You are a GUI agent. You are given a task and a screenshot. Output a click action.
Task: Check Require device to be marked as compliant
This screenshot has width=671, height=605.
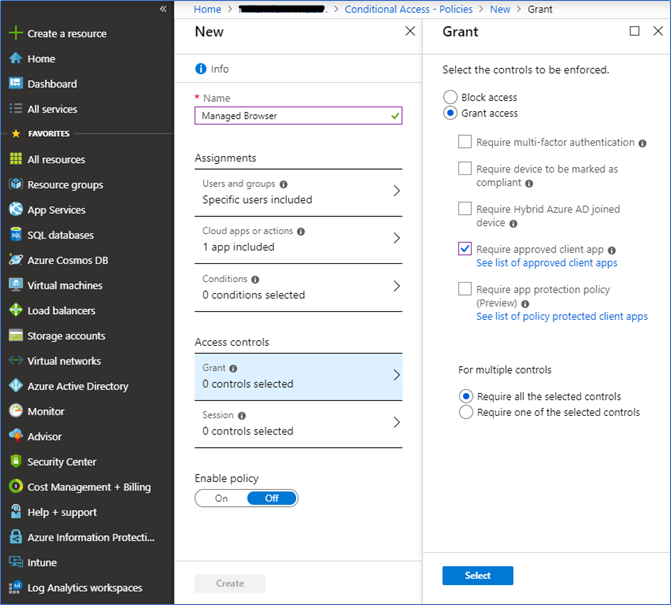tap(465, 168)
